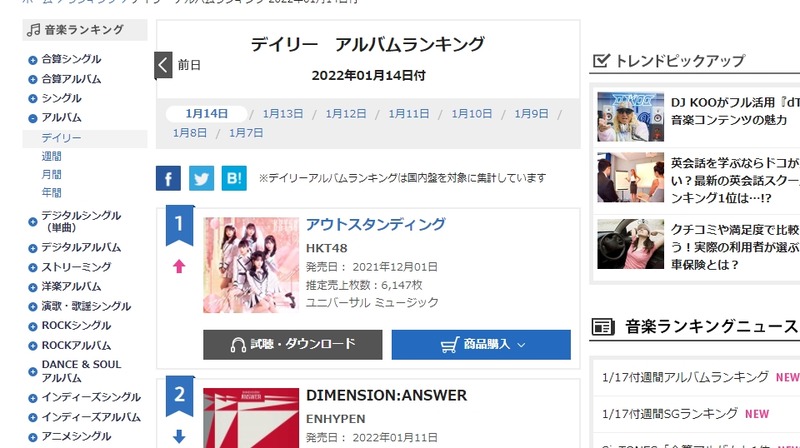Read DJ KOOがフル活用 article
Image resolution: width=800 pixels, height=448 pixels.
click(735, 111)
